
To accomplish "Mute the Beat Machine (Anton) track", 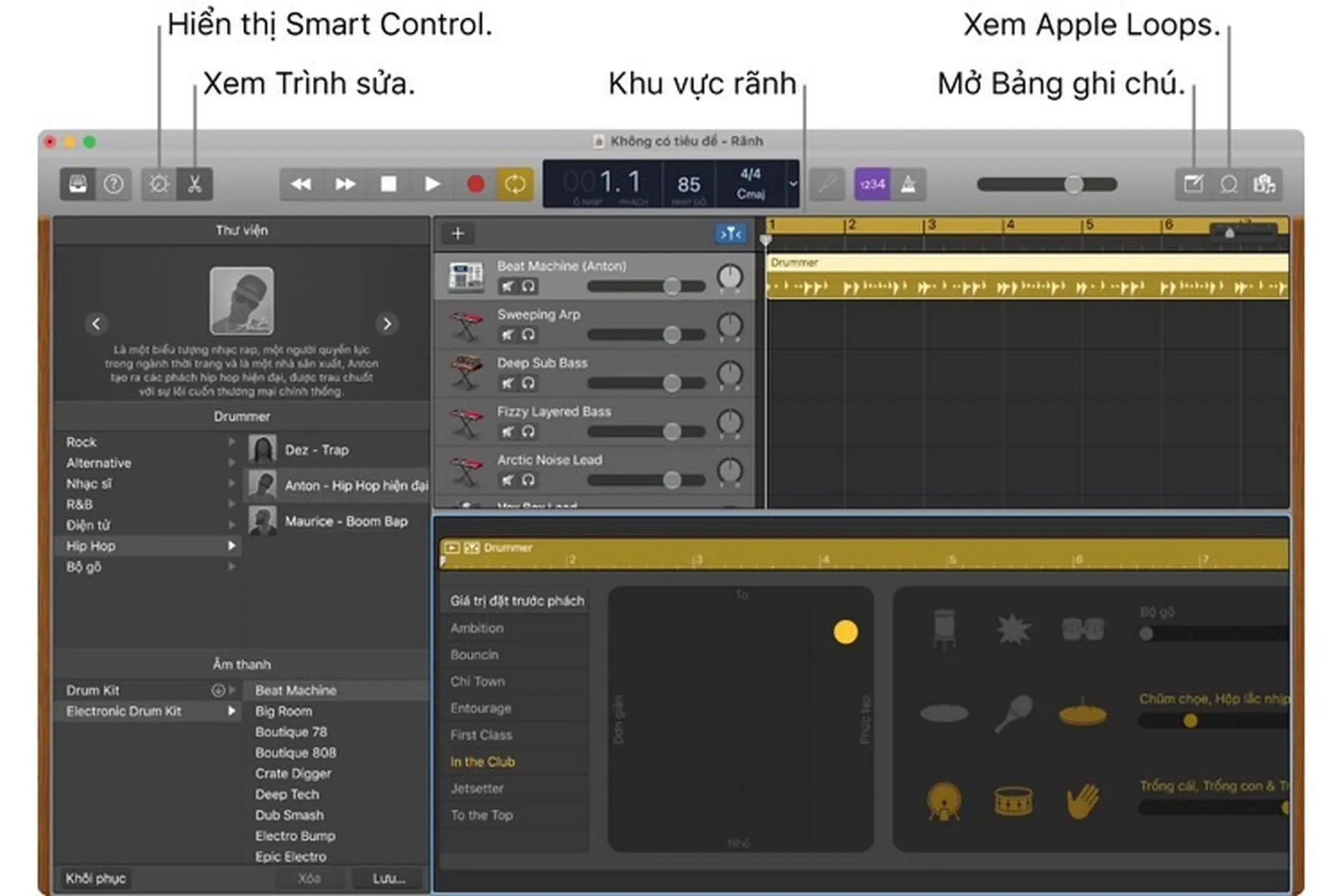I will tap(508, 286).
